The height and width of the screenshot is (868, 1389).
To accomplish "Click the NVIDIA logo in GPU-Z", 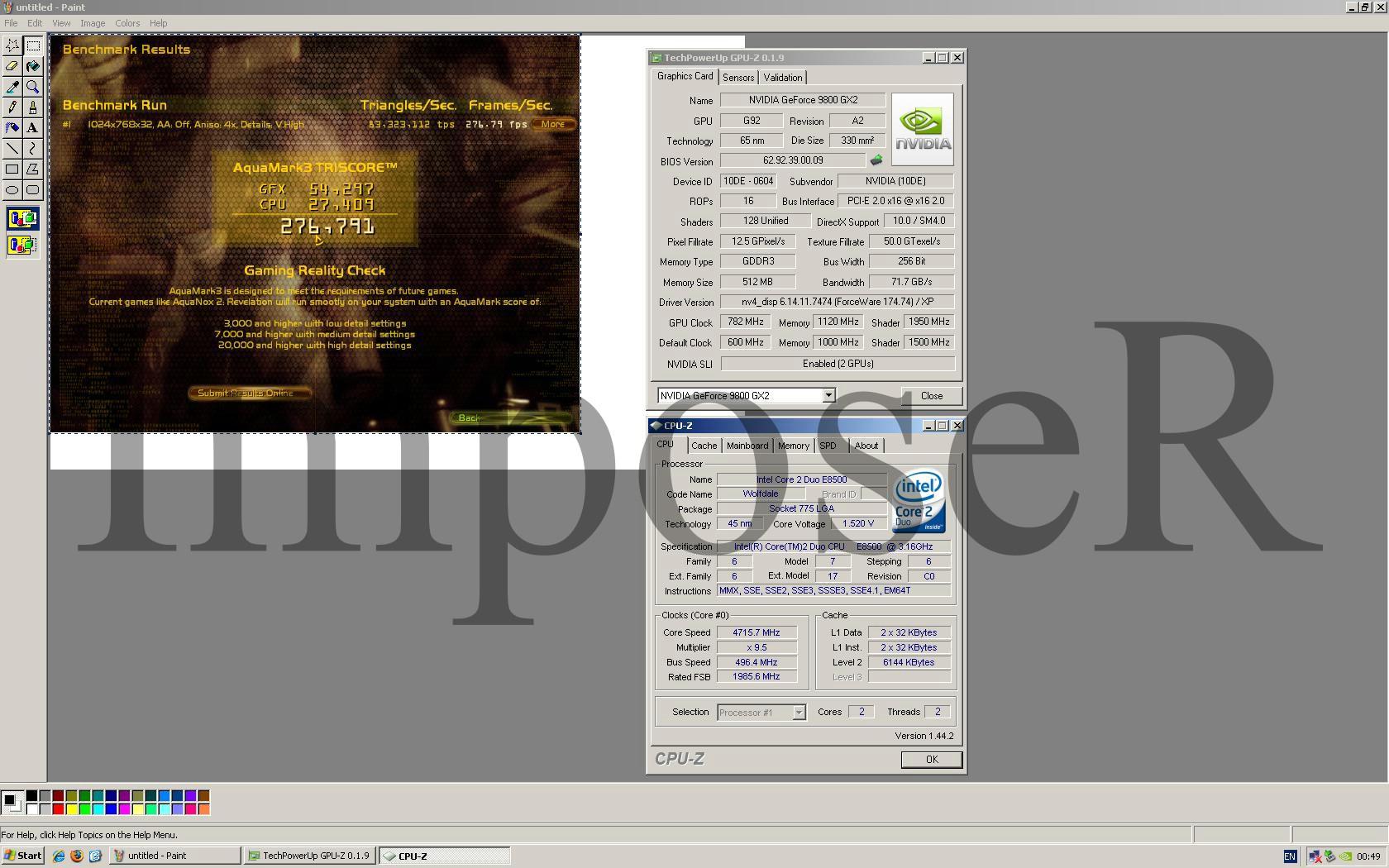I will click(923, 129).
